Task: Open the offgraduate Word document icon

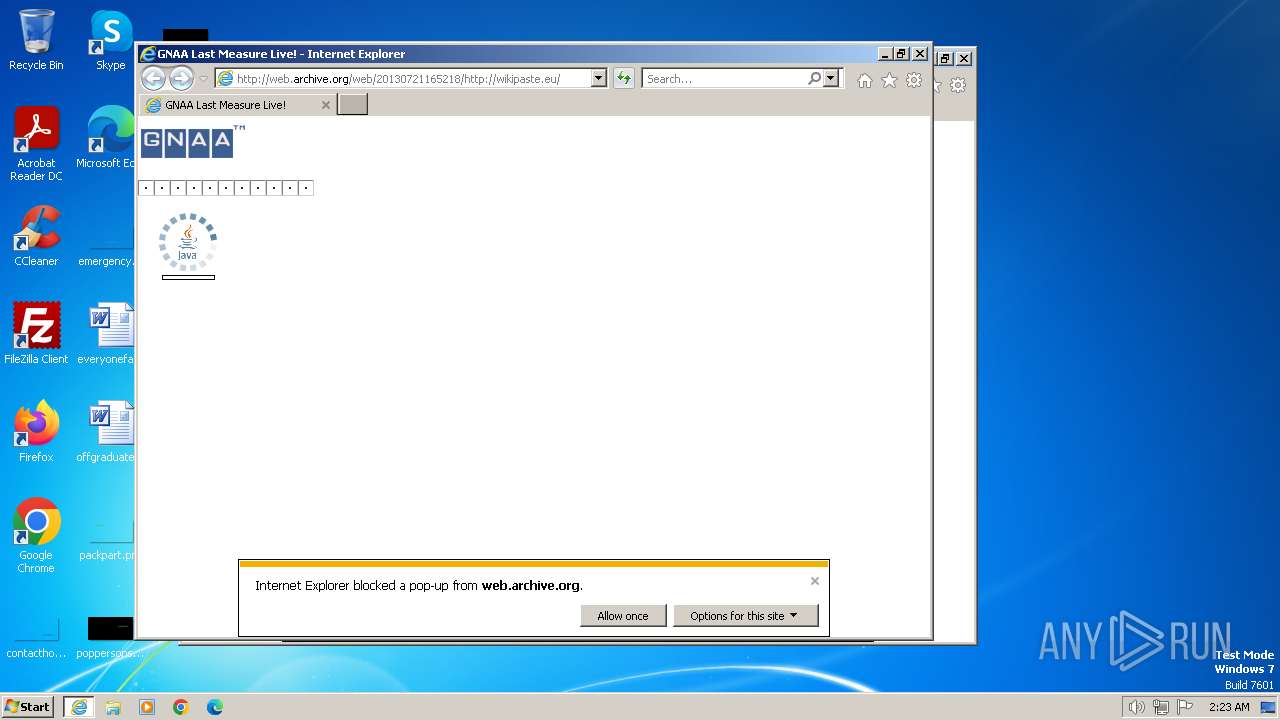Action: click(106, 432)
